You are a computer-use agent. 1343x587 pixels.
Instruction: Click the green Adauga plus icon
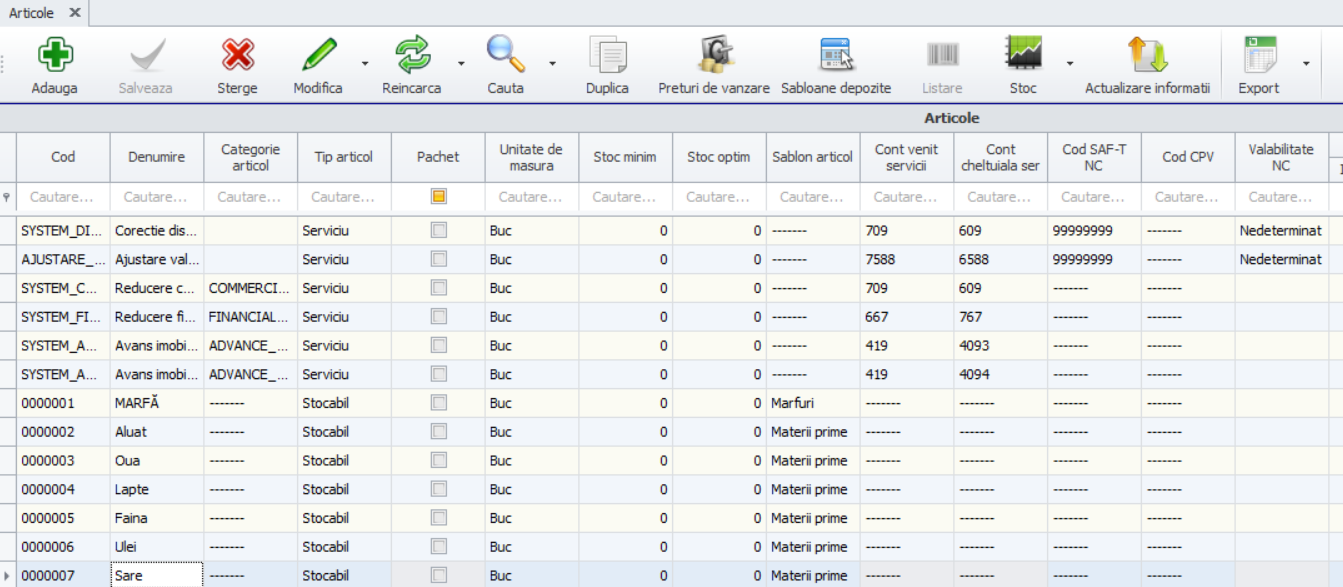54,55
